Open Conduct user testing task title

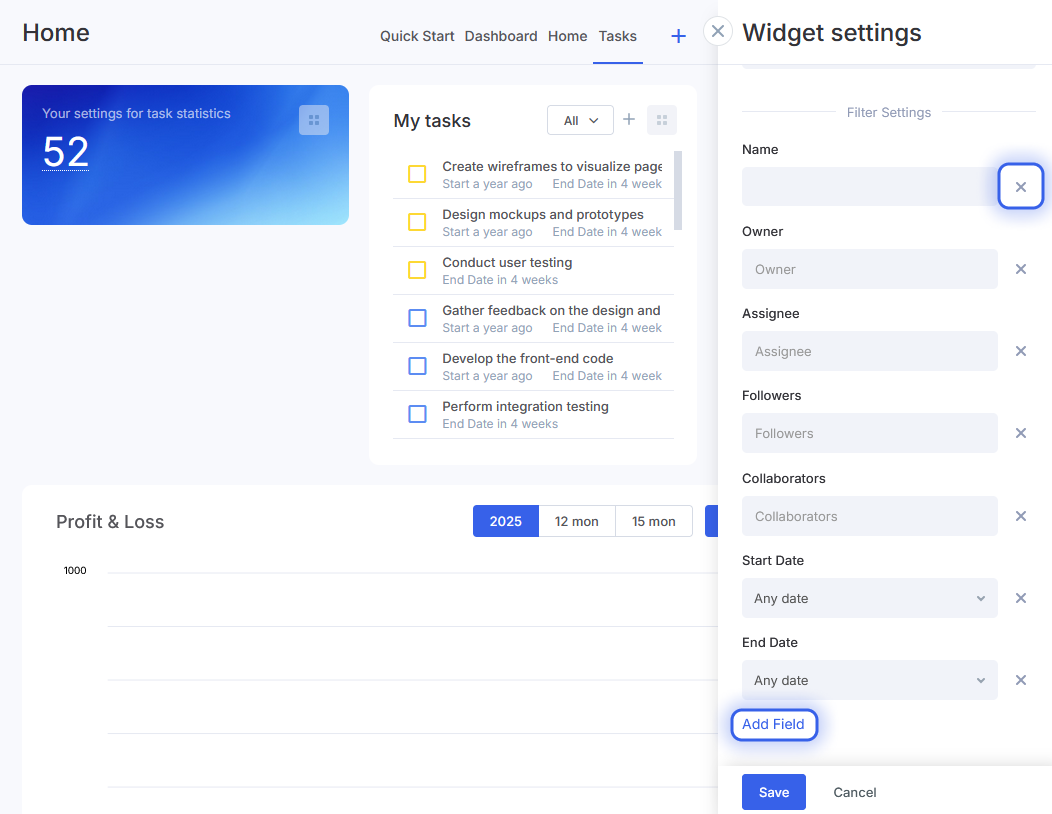tap(507, 262)
